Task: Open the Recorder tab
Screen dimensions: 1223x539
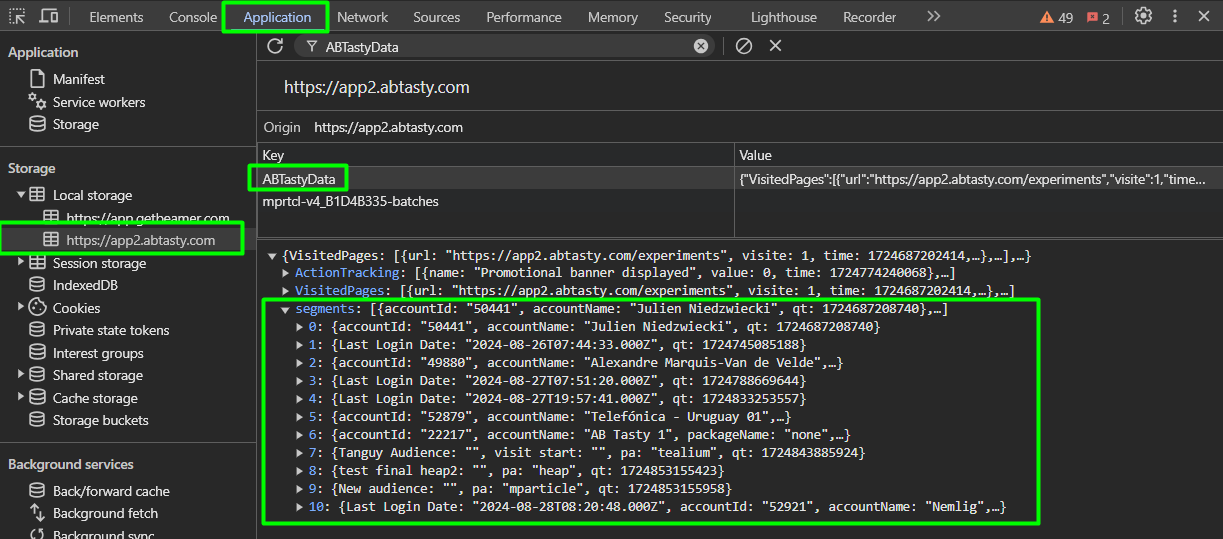Action: [x=869, y=17]
